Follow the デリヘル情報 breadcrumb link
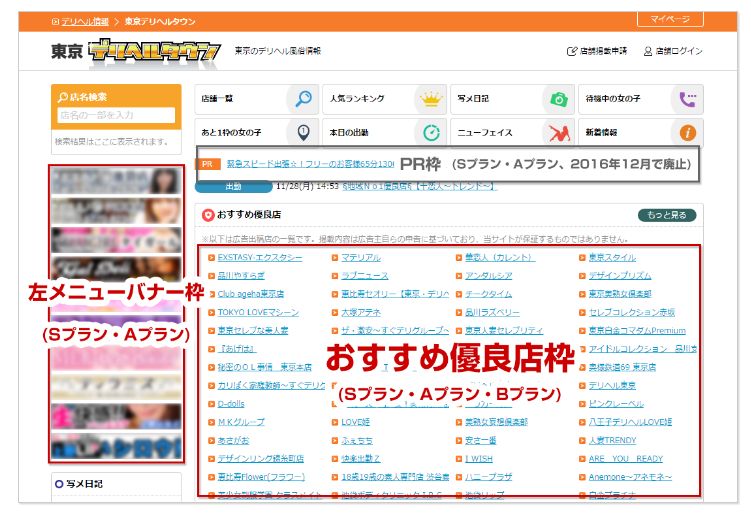The width and height of the screenshot is (751, 523). pos(85,22)
